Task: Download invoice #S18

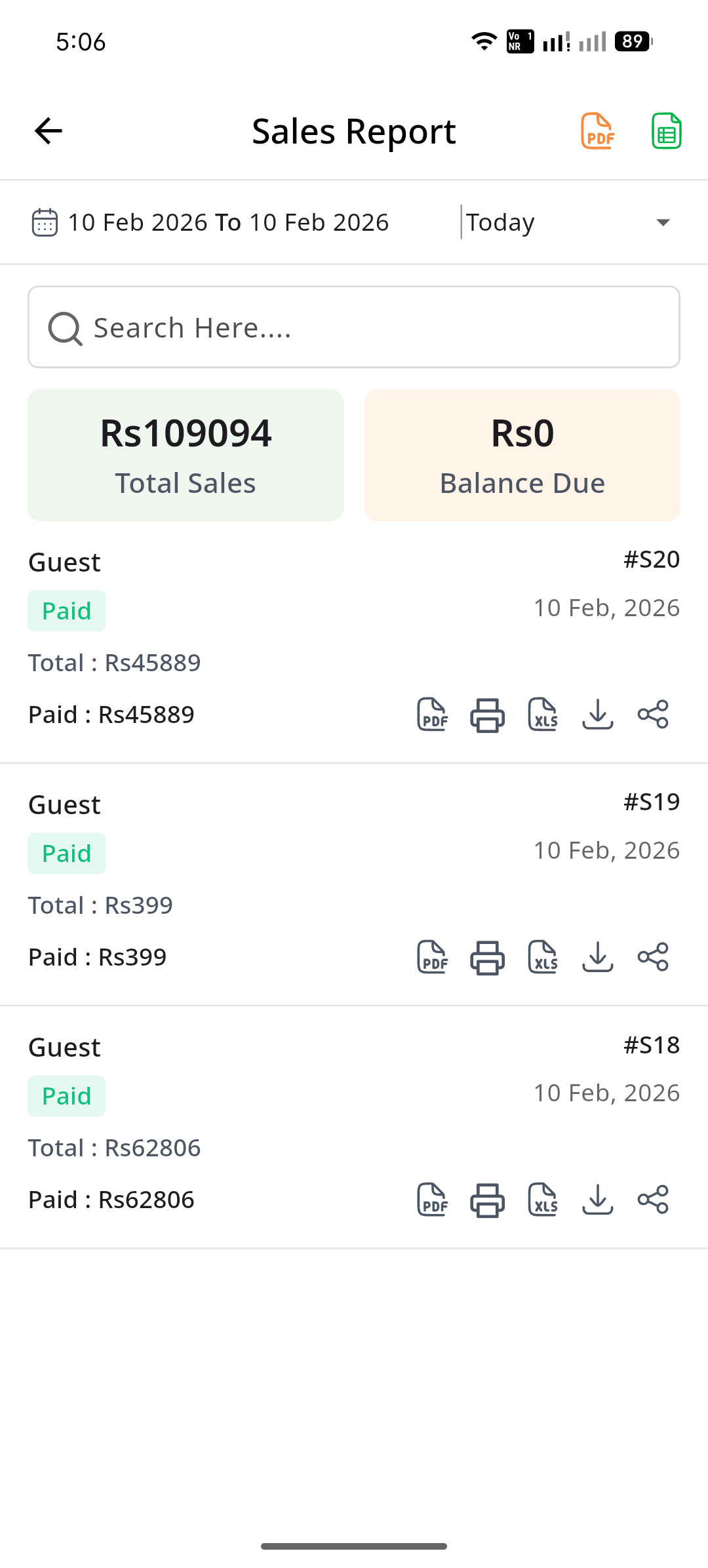Action: (597, 1200)
